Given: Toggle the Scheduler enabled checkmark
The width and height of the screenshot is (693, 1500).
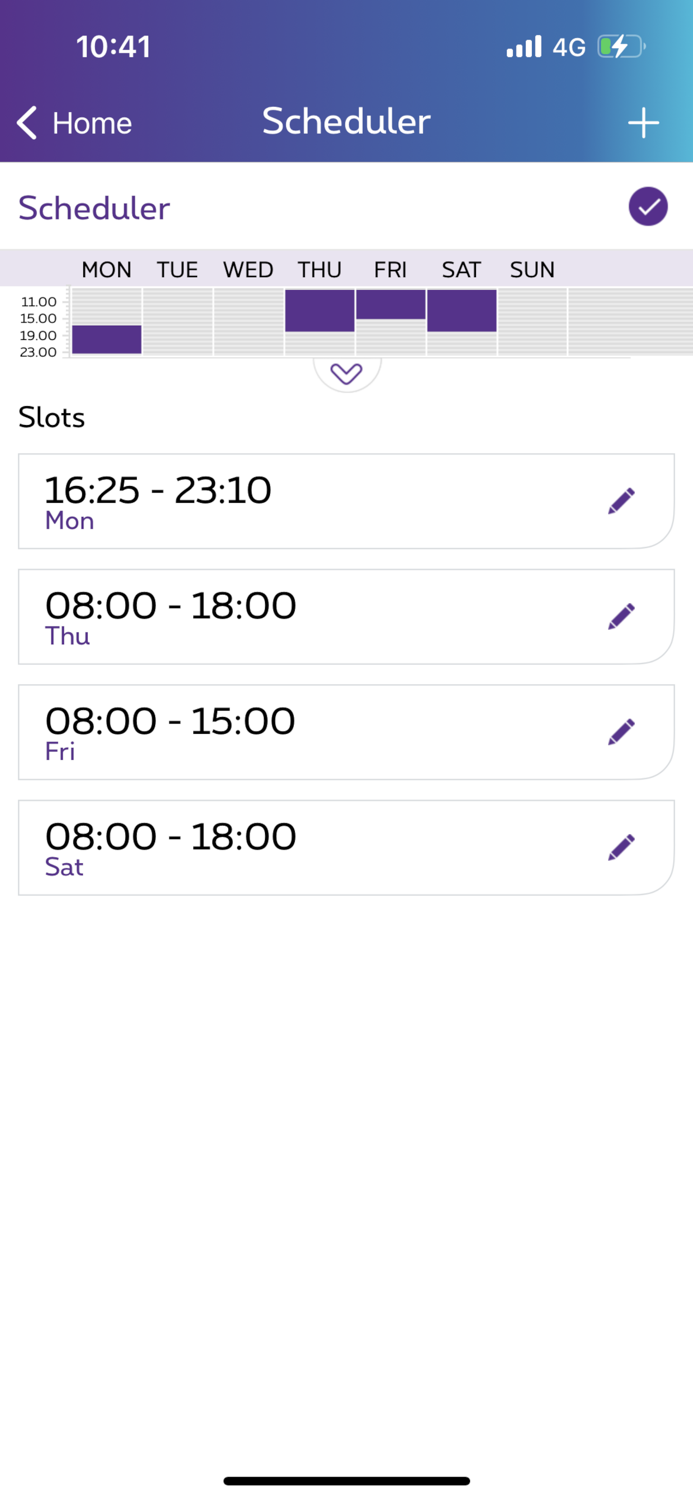Looking at the screenshot, I should [x=648, y=207].
